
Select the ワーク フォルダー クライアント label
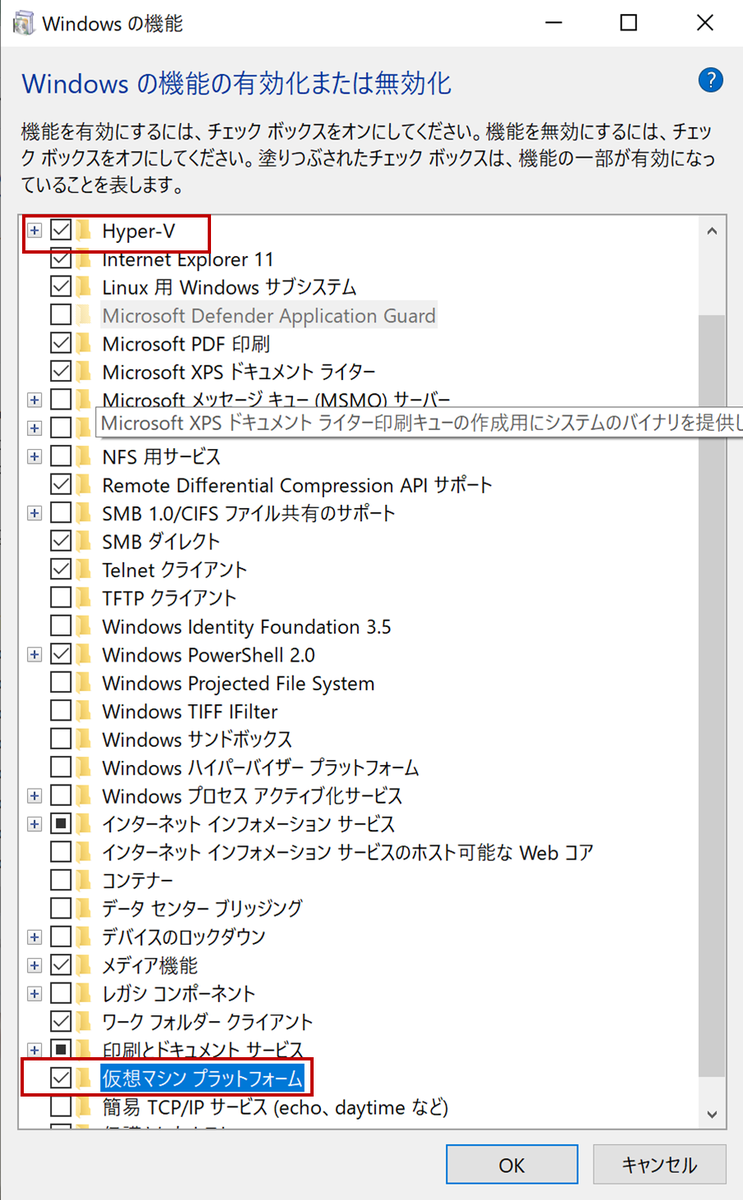tap(207, 1022)
